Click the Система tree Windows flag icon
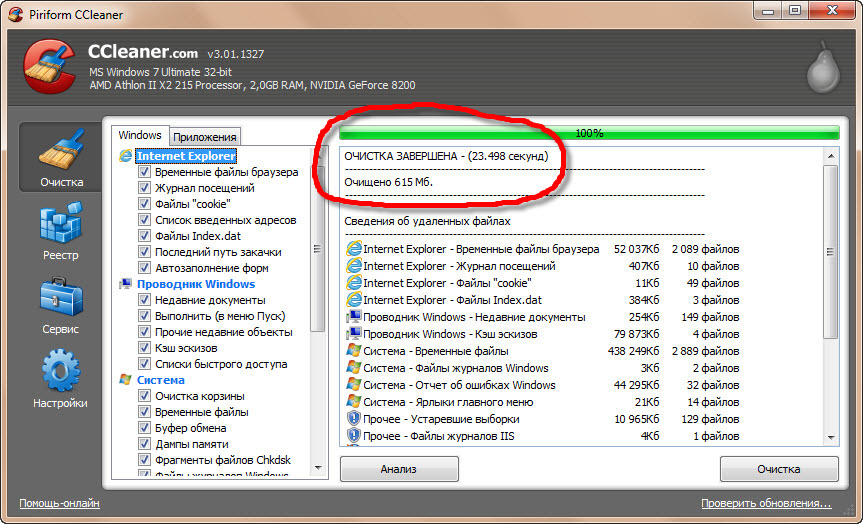863x524 pixels. point(125,380)
